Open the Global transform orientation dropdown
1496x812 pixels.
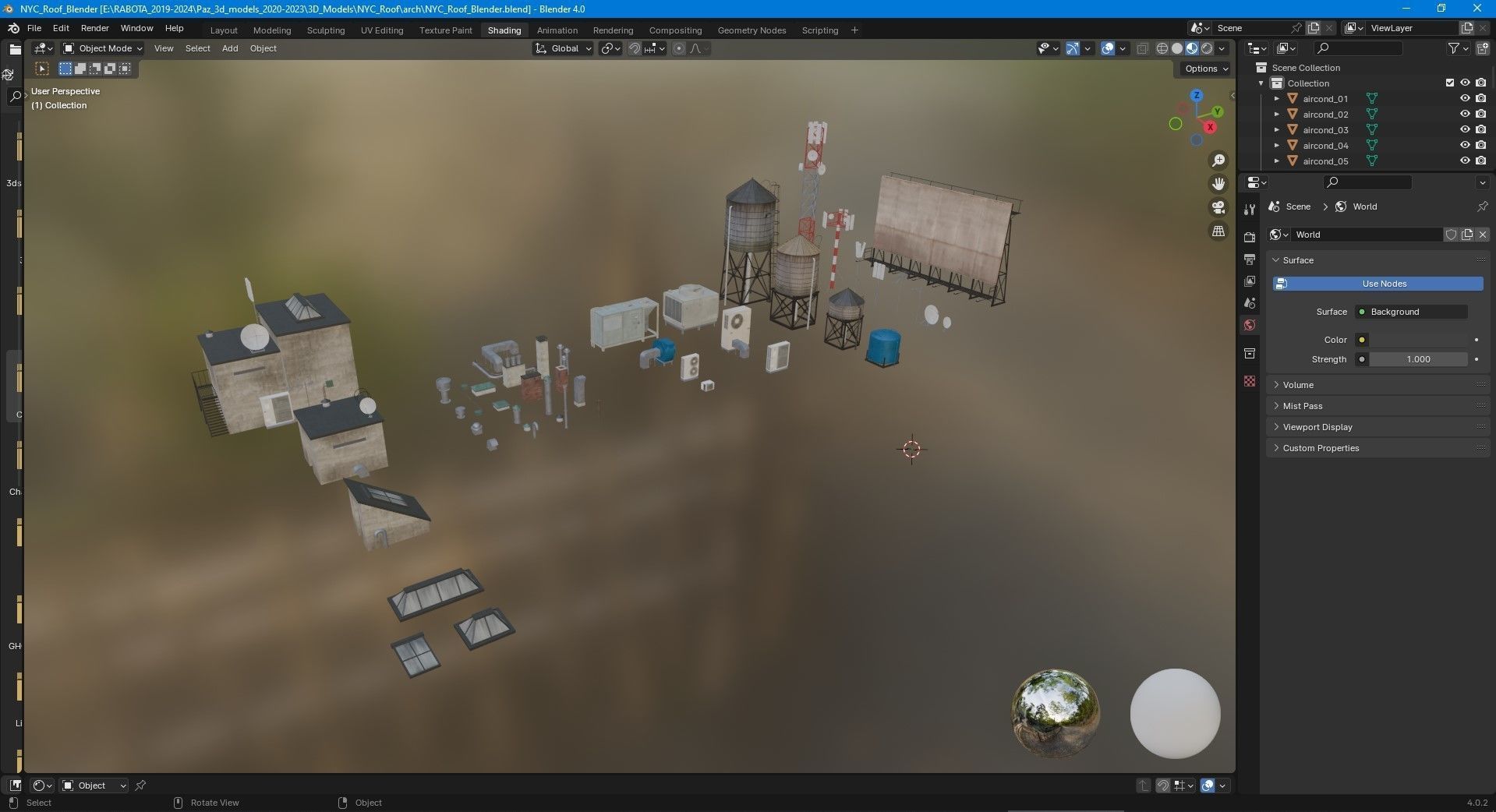pos(564,48)
